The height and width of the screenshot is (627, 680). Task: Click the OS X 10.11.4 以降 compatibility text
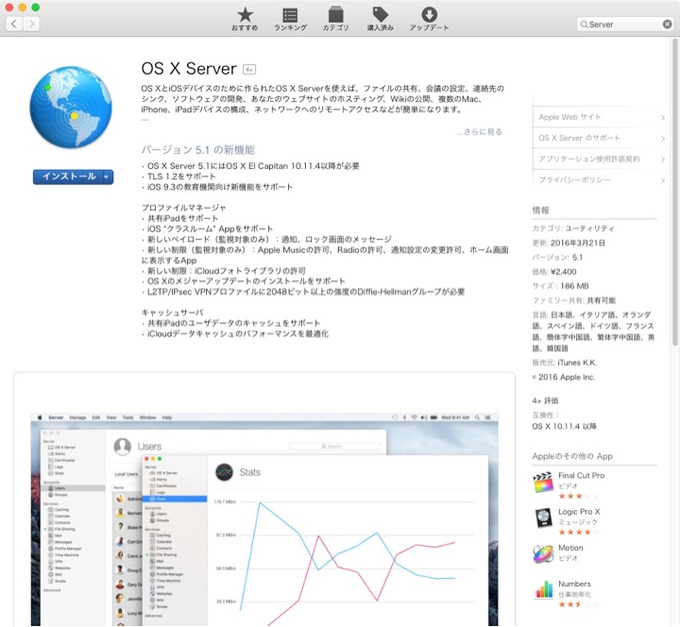[564, 426]
